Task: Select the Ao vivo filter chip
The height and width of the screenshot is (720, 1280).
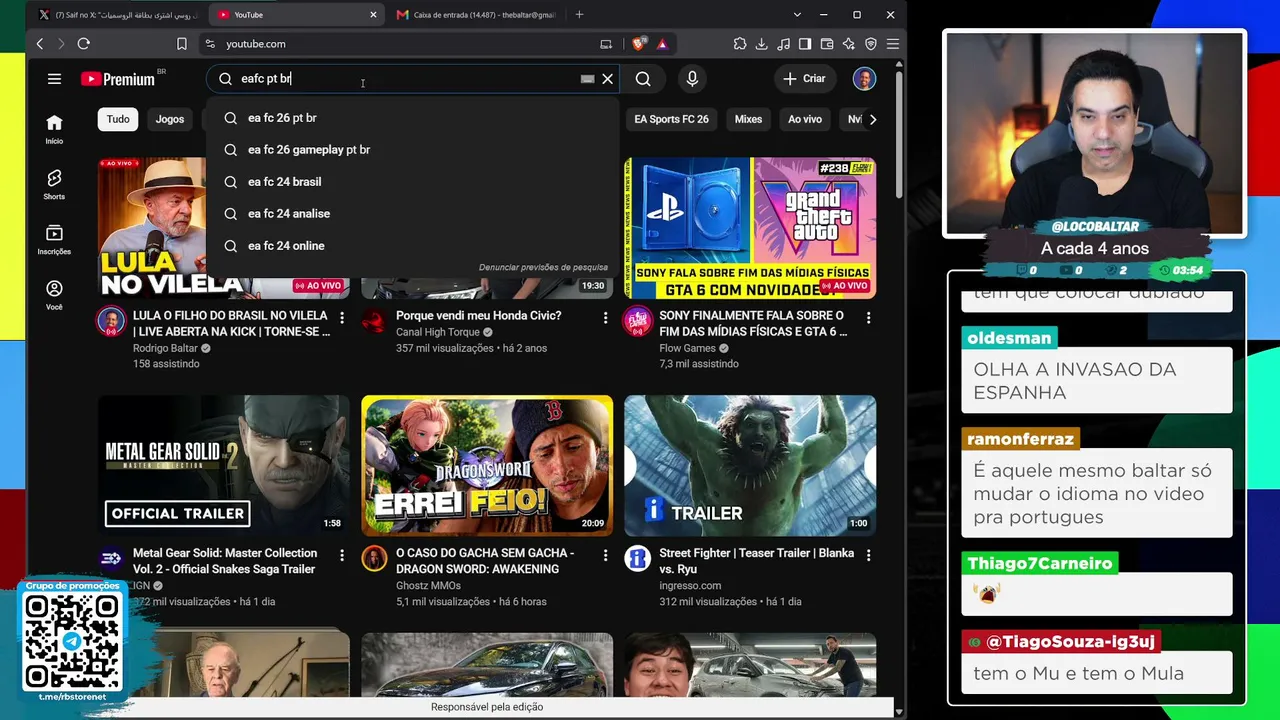Action: pyautogui.click(x=805, y=119)
